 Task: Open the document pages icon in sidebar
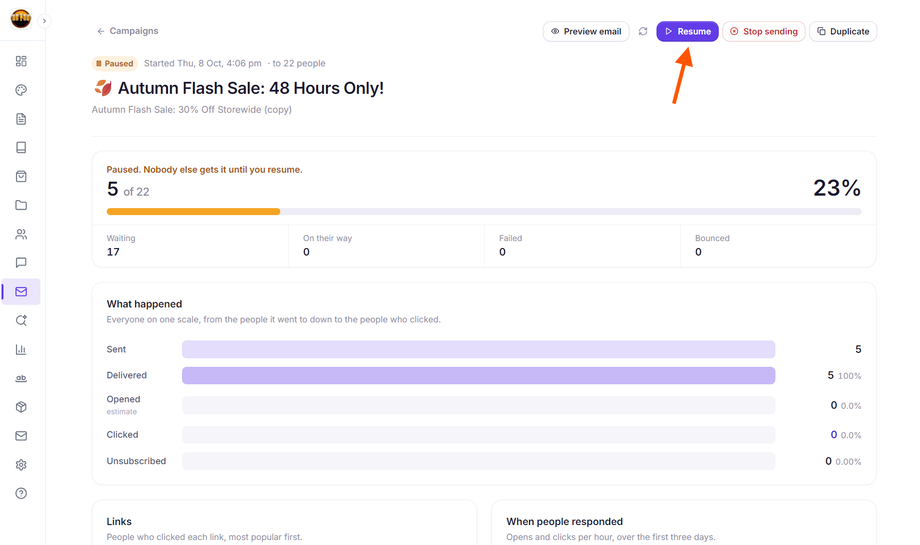click(21, 119)
